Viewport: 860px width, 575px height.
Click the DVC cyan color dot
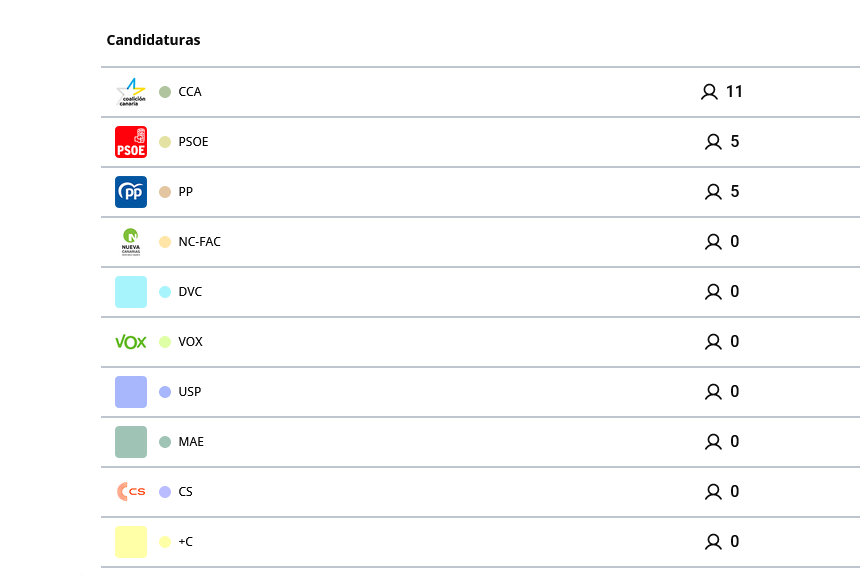[165, 292]
